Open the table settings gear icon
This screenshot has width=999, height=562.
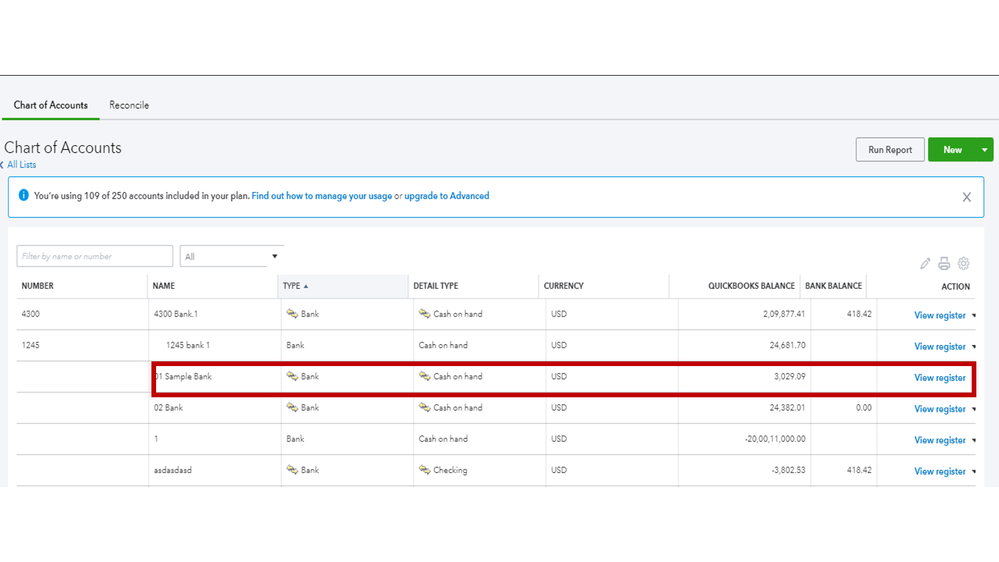click(964, 264)
